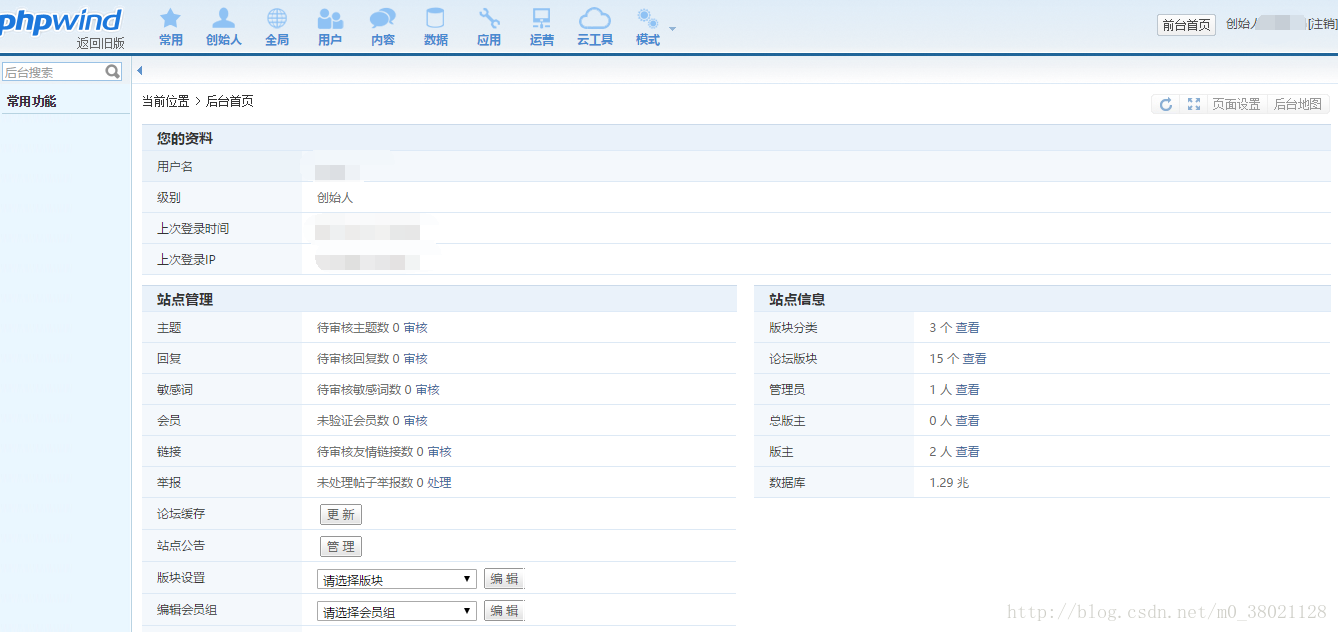Click the 前台首页 button
The width and height of the screenshot is (1338, 632).
[x=1186, y=25]
